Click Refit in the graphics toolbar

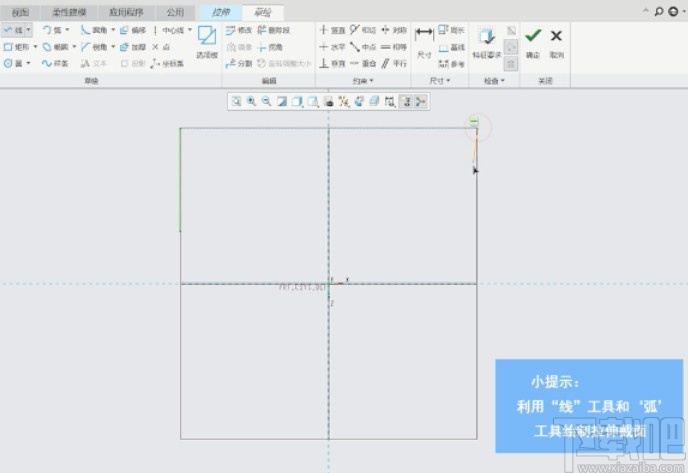(236, 102)
